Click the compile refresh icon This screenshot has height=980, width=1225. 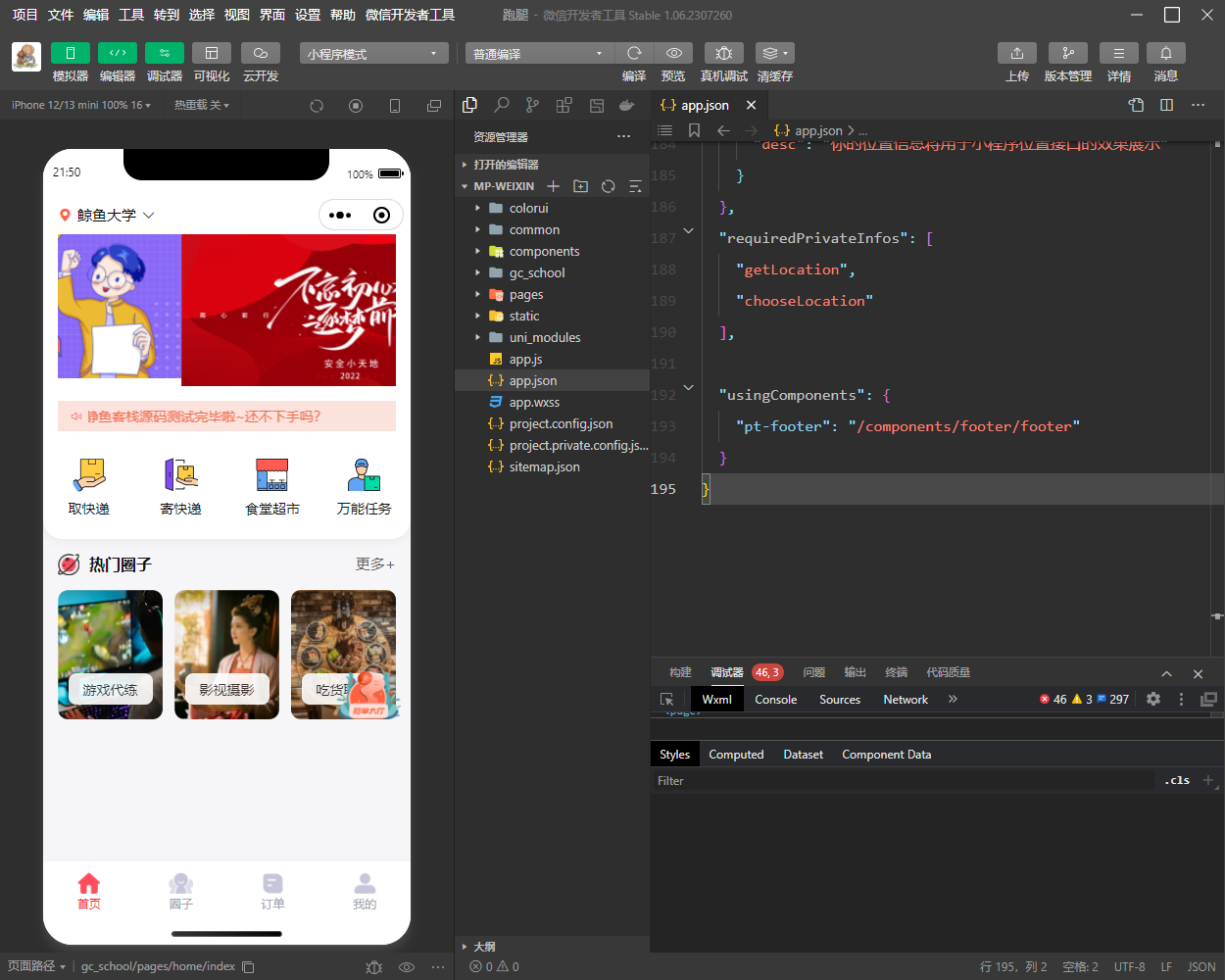tap(634, 53)
